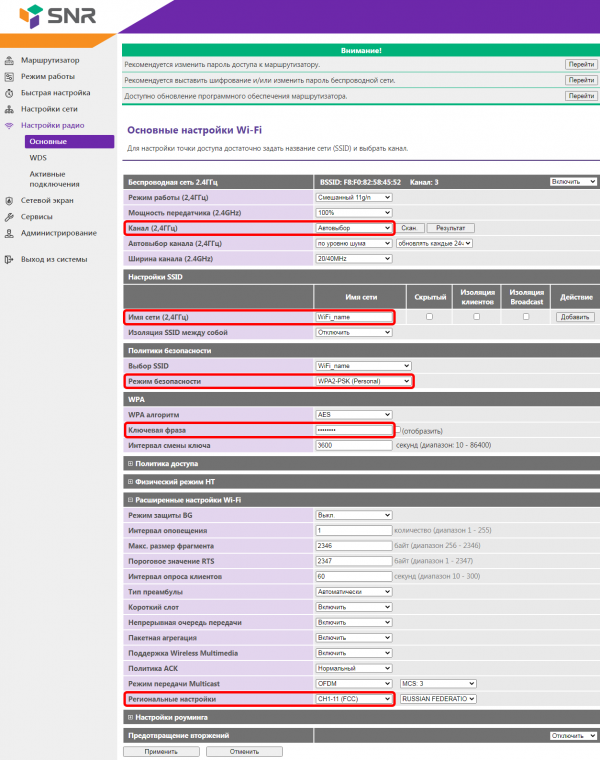The height and width of the screenshot is (760, 600).
Task: Click Перейти for firmware update notice
Action: (581, 96)
